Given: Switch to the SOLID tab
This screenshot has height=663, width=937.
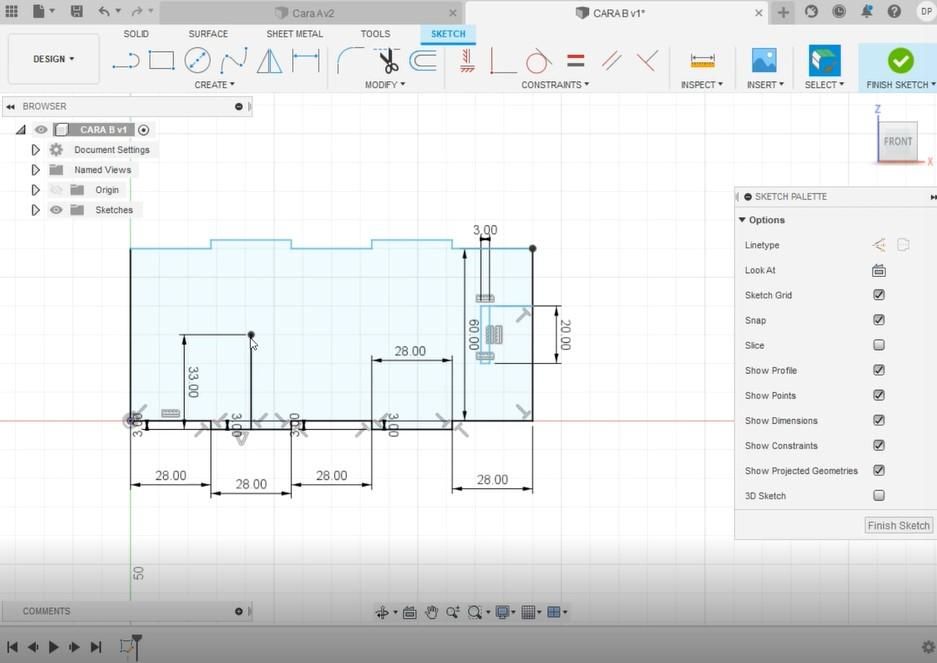Looking at the screenshot, I should [136, 34].
